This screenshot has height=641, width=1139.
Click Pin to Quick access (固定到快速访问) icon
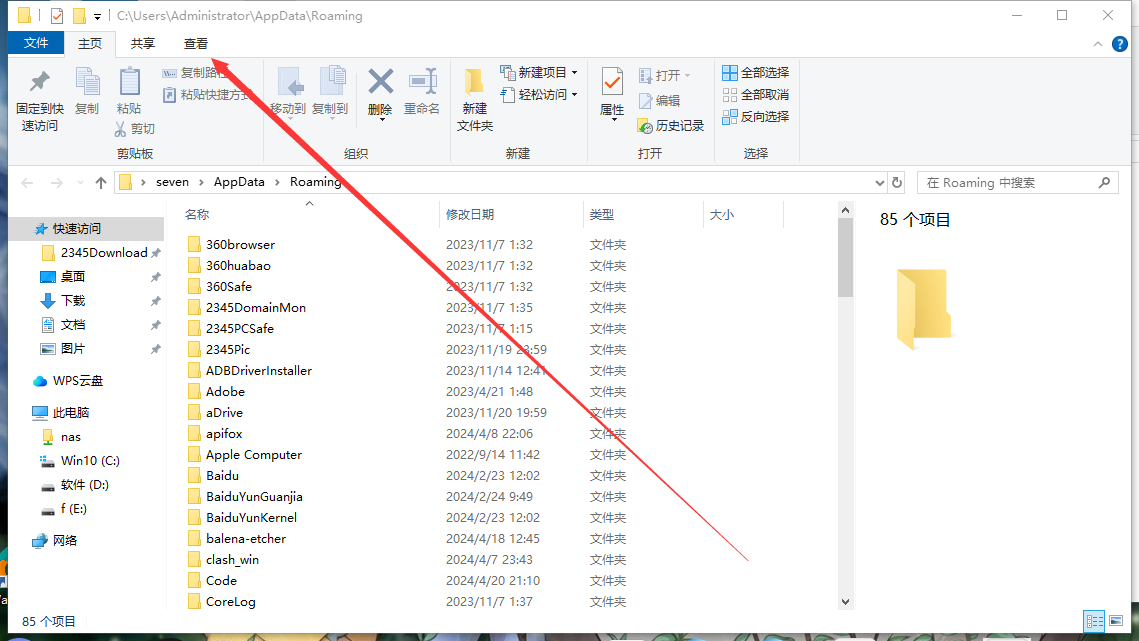click(x=39, y=83)
